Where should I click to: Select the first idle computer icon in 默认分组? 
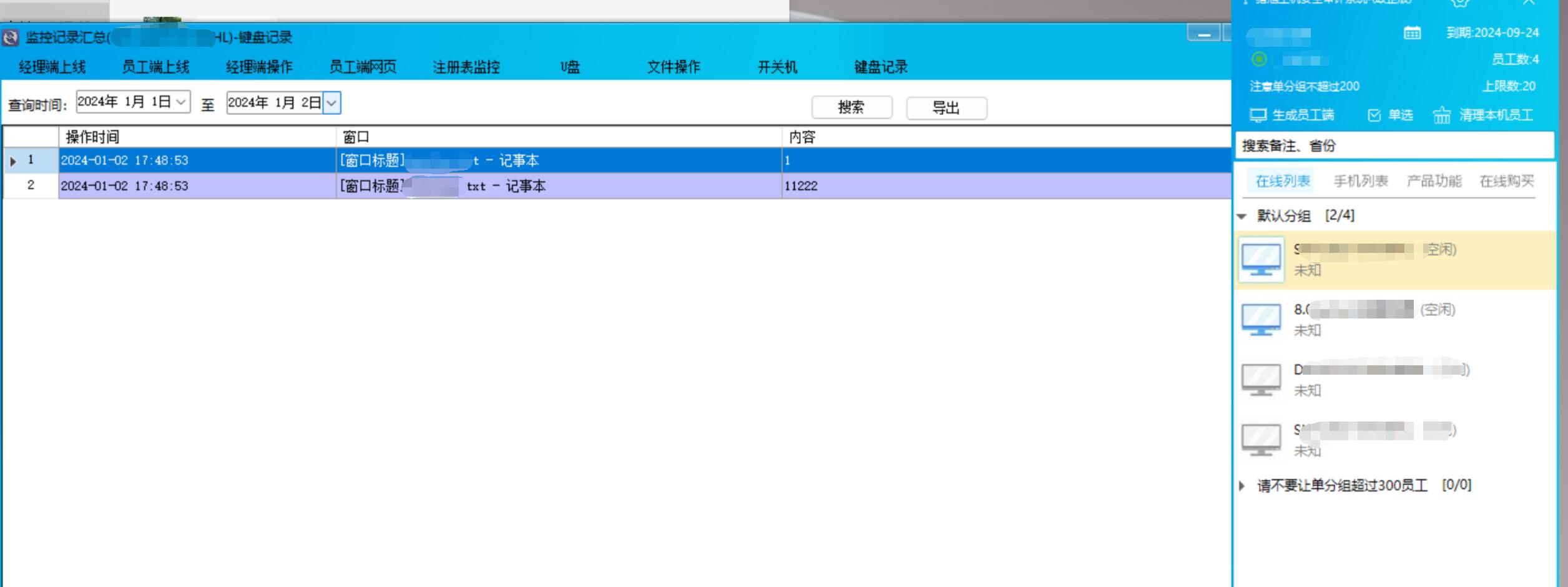1261,259
